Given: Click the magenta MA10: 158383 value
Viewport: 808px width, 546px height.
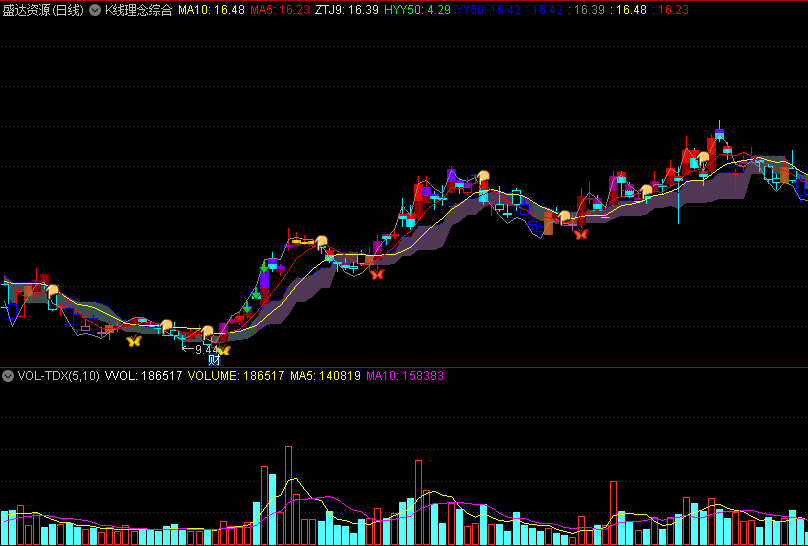Looking at the screenshot, I should pyautogui.click(x=405, y=376).
